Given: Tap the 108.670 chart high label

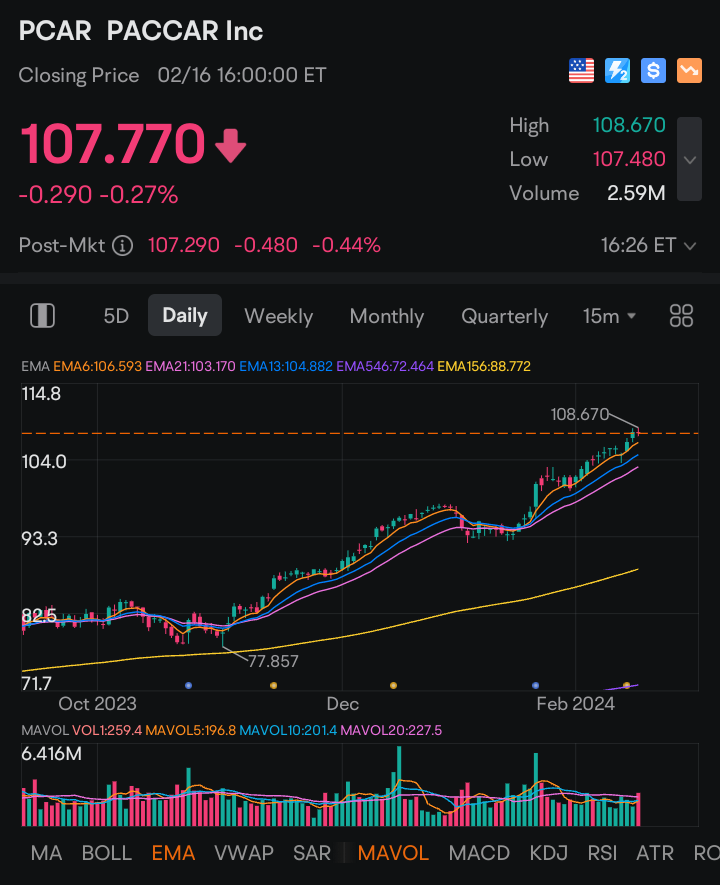Looking at the screenshot, I should [x=579, y=415].
